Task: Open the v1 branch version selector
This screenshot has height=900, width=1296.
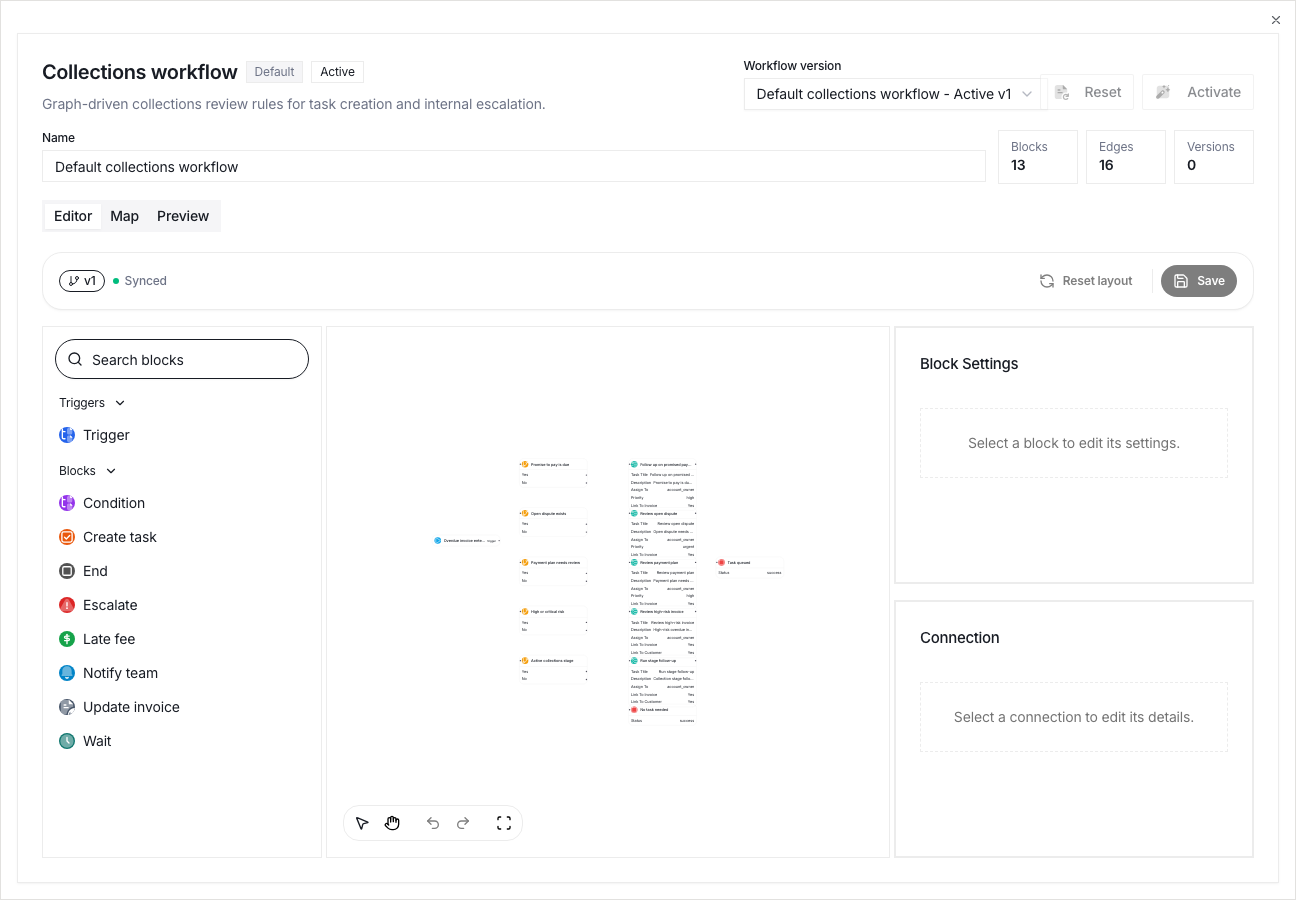Action: pyautogui.click(x=82, y=281)
